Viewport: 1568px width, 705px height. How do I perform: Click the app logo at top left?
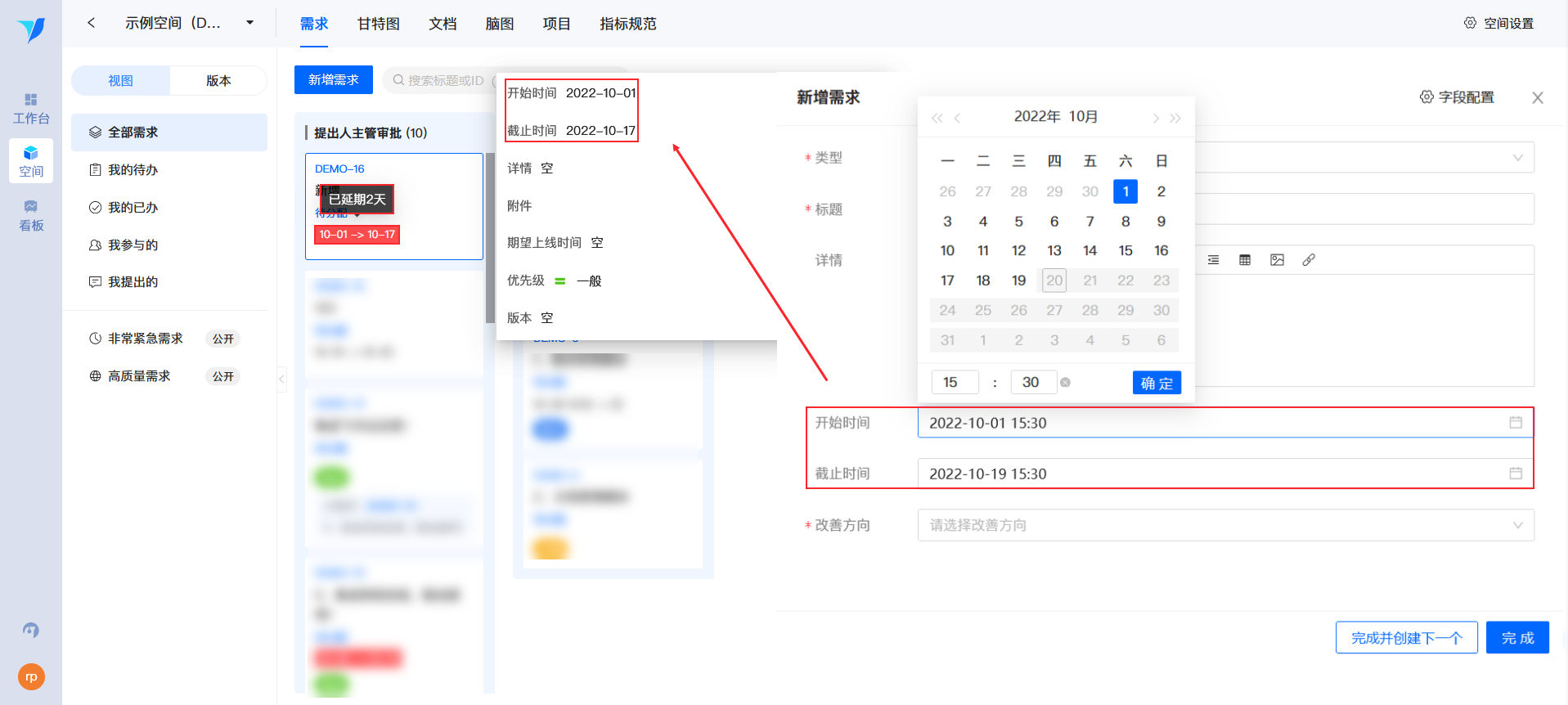click(x=31, y=29)
